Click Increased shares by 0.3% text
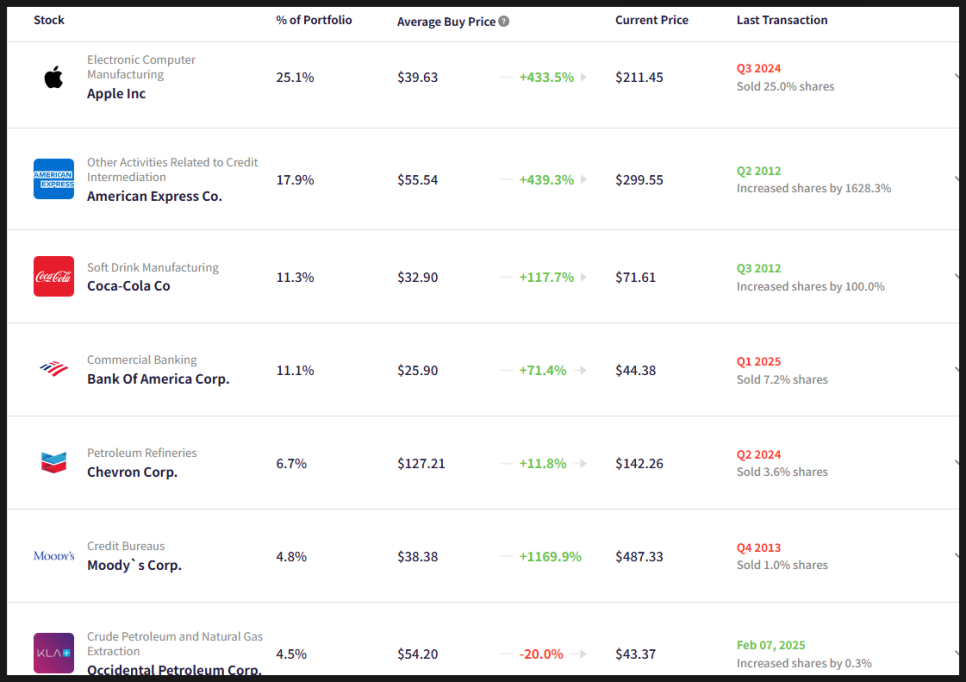This screenshot has height=682, width=966. (804, 663)
